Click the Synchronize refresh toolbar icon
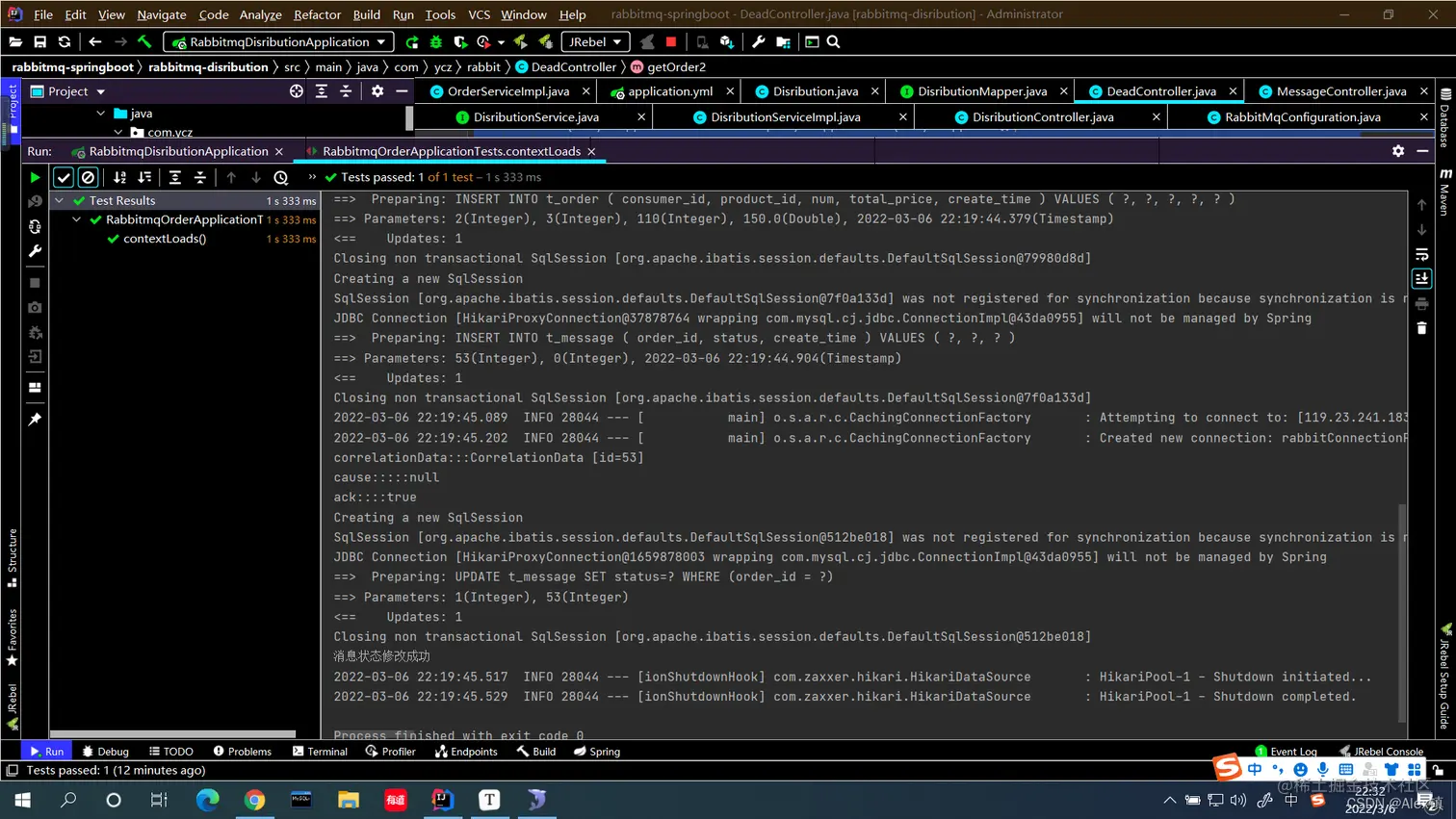The image size is (1456, 819). (65, 41)
